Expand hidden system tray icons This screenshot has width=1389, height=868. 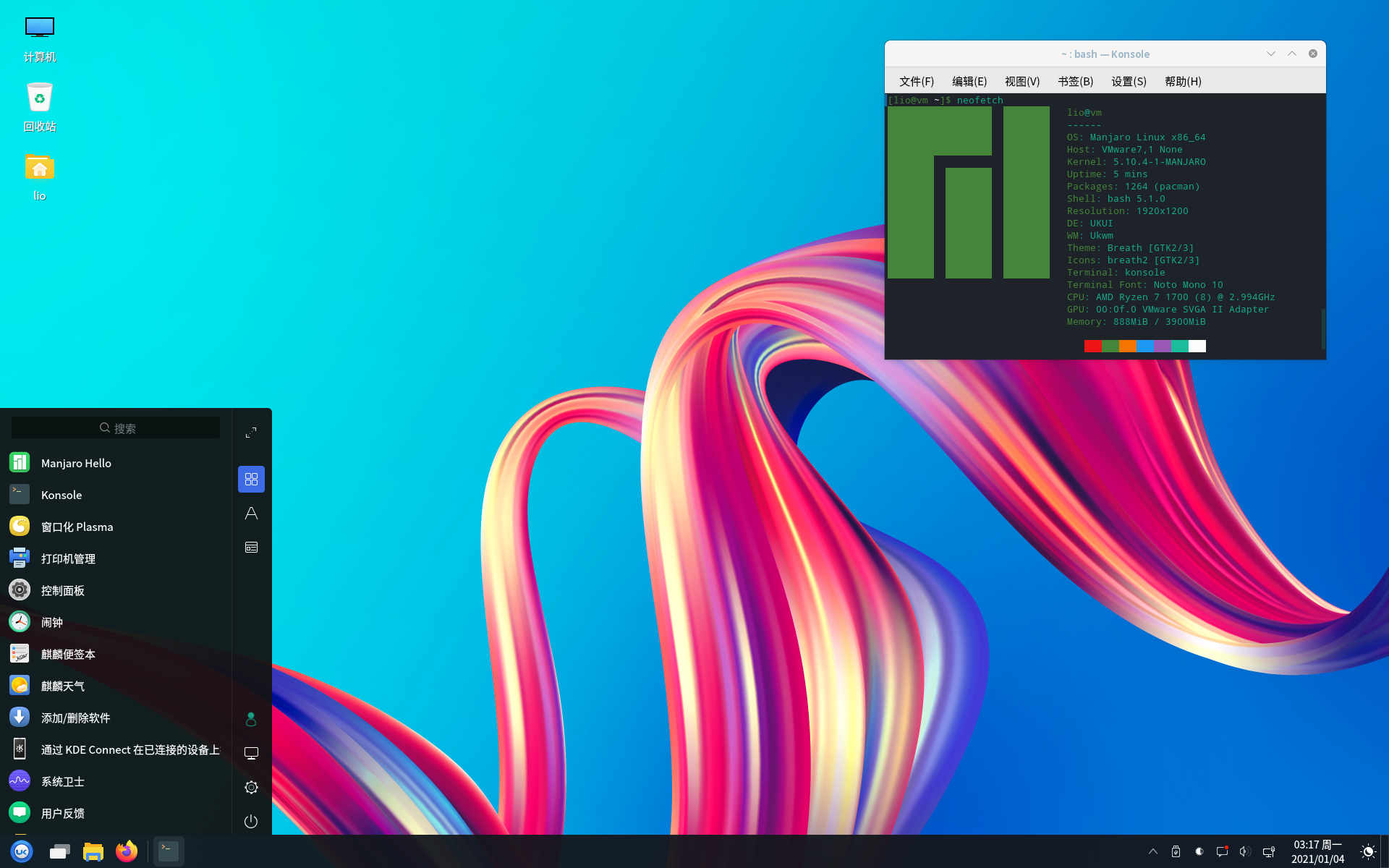tap(1152, 851)
